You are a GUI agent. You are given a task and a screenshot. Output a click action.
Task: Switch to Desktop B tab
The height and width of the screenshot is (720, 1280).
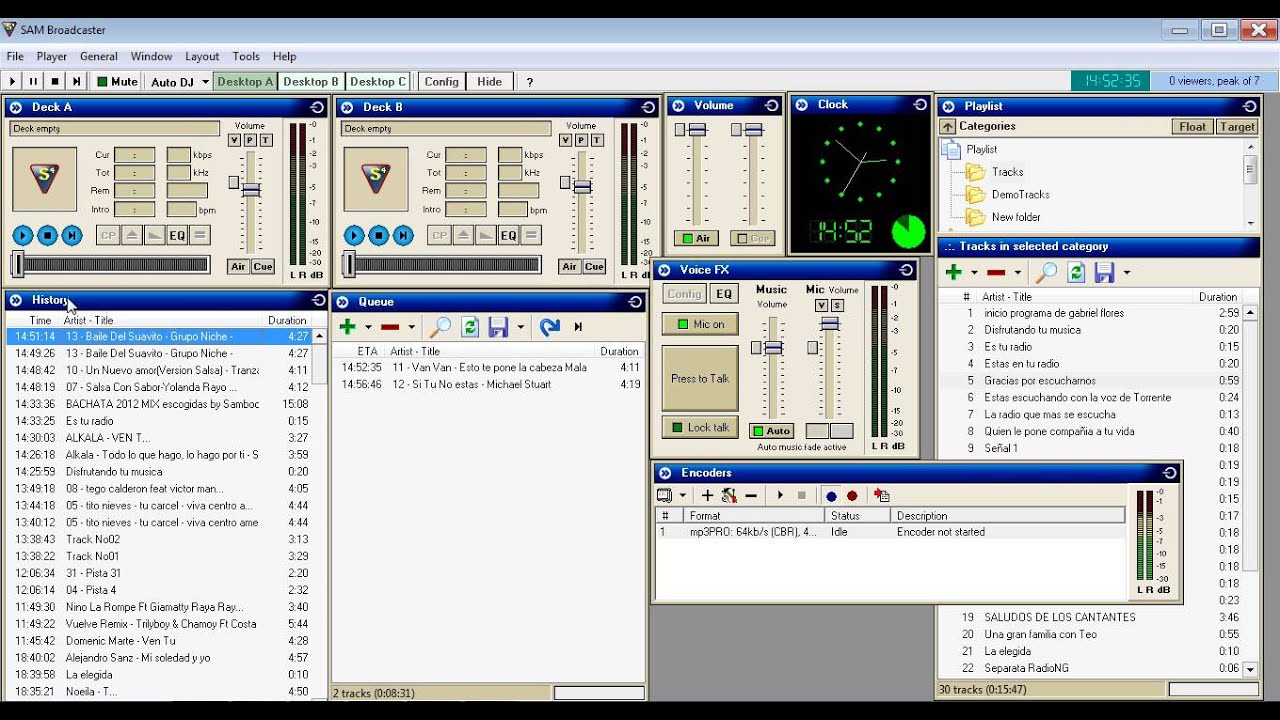coord(311,82)
